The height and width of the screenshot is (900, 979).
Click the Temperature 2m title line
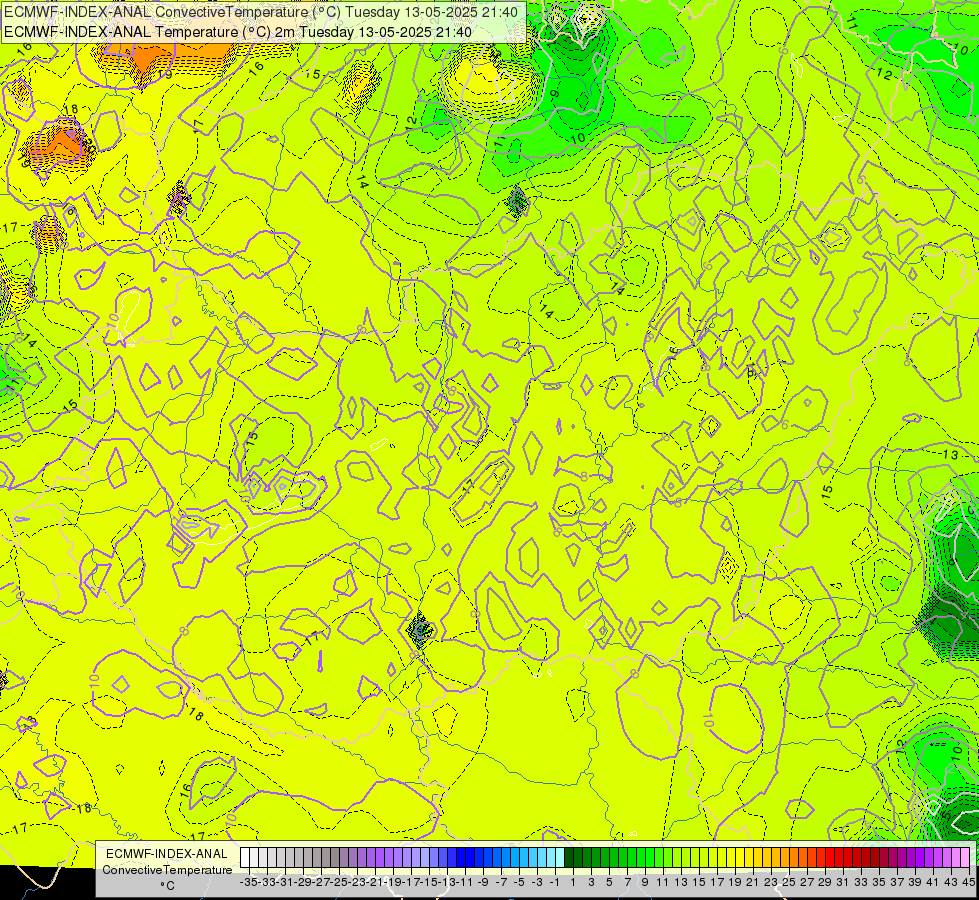[238, 32]
